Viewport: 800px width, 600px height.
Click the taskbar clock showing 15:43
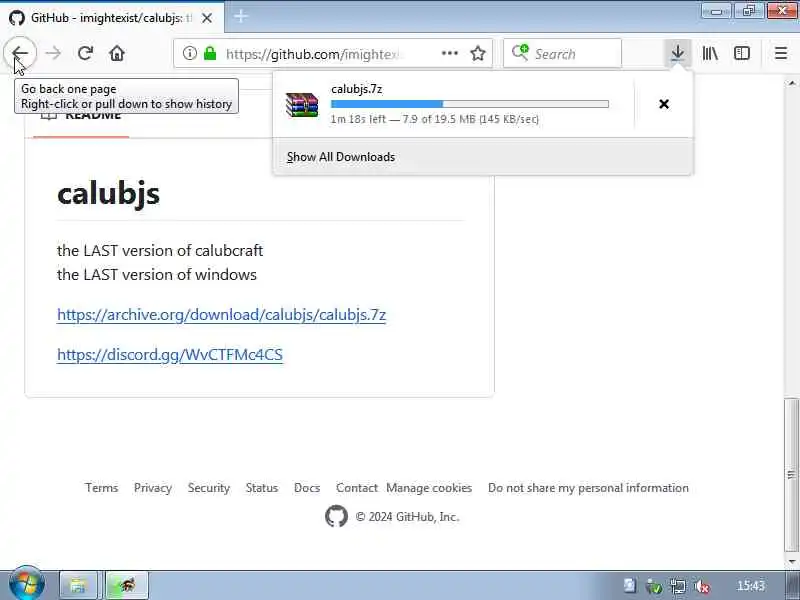[x=751, y=586]
